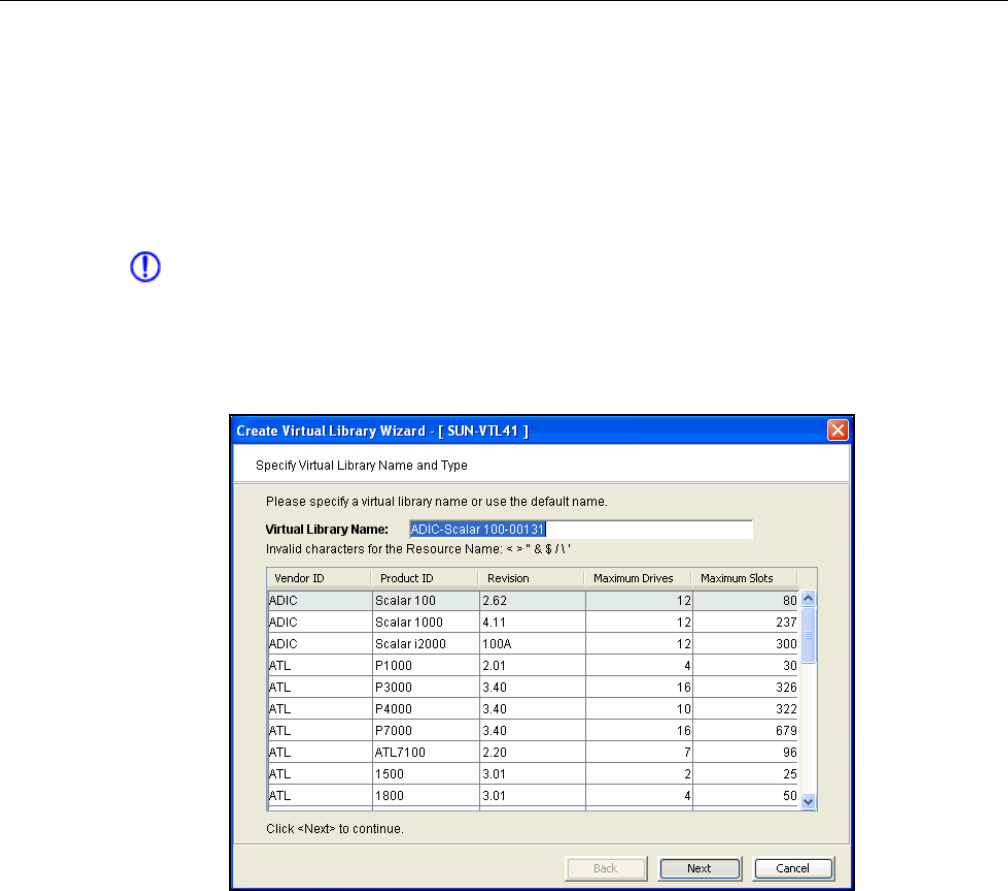Click the disabled Back button

(x=606, y=868)
